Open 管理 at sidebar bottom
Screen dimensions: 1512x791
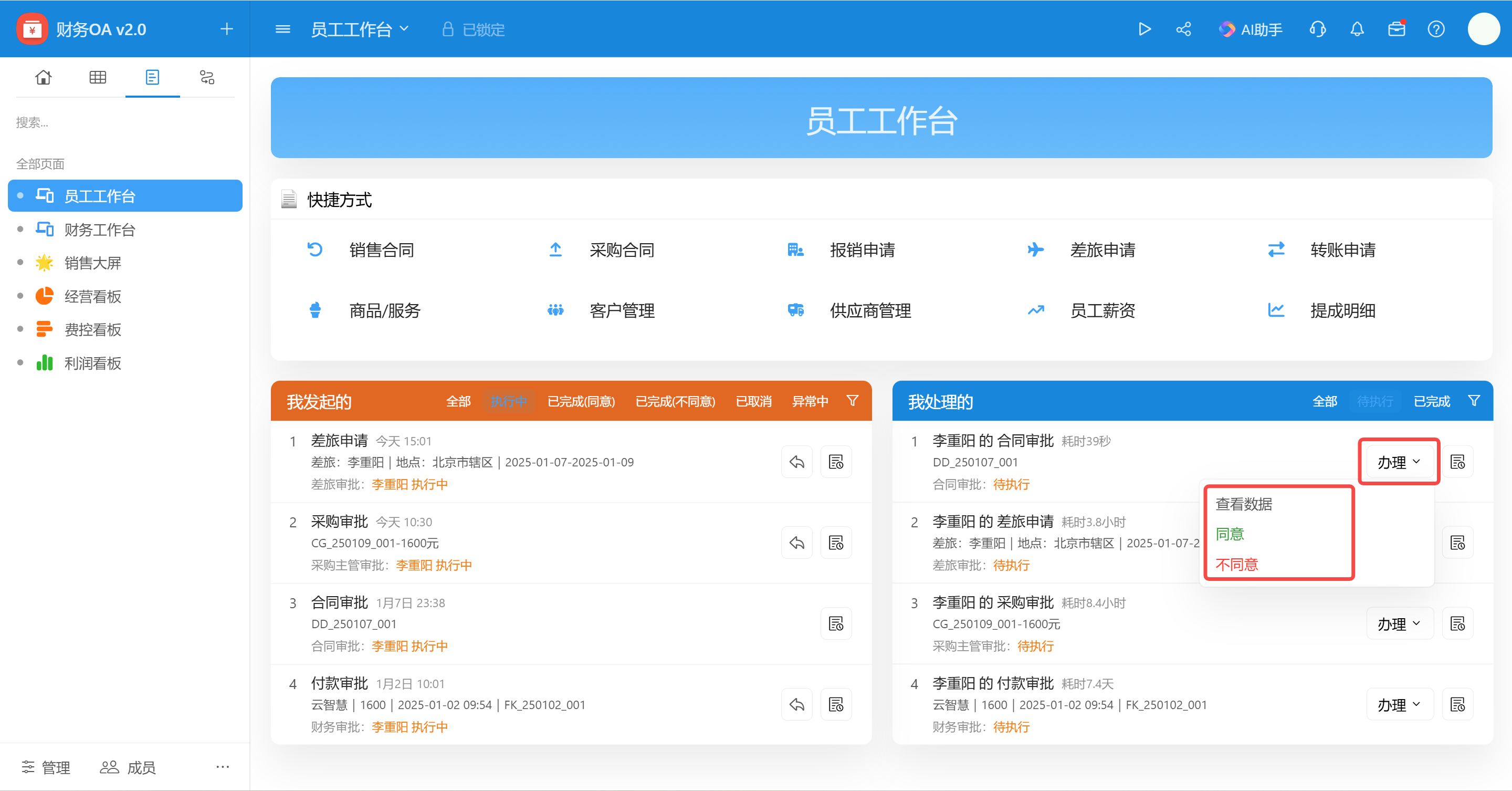[x=46, y=767]
